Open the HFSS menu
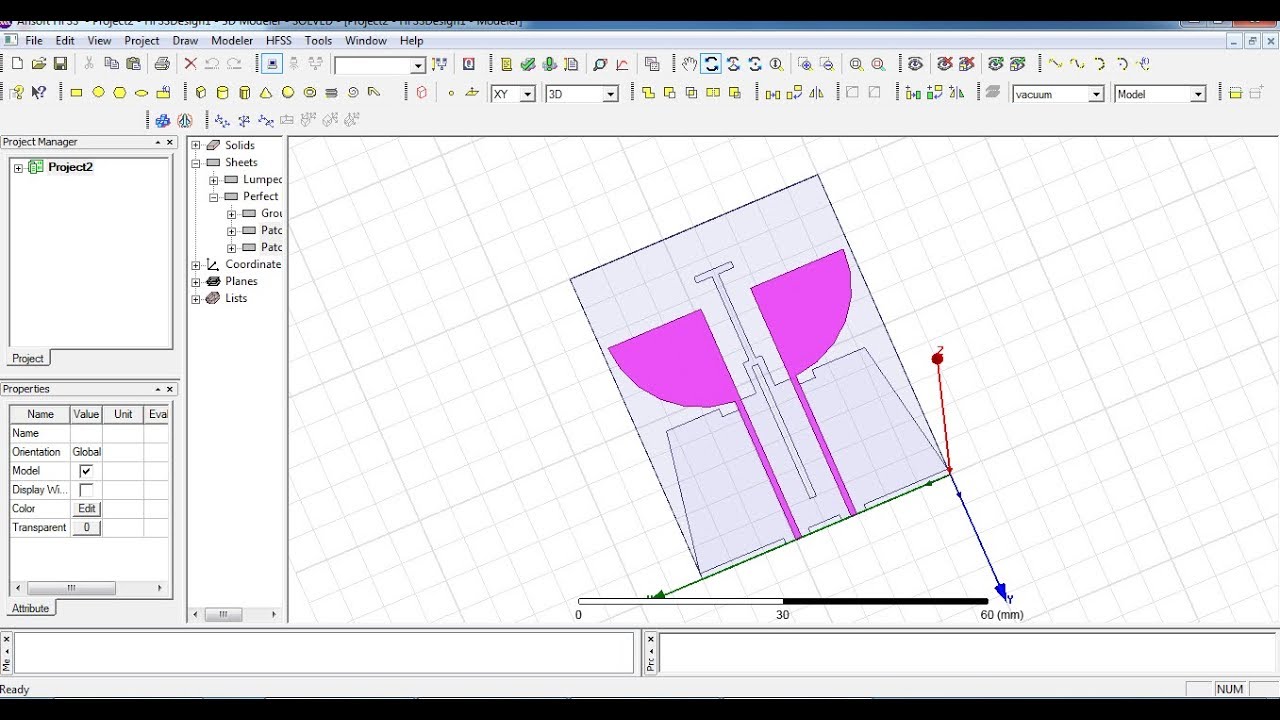 click(x=279, y=41)
